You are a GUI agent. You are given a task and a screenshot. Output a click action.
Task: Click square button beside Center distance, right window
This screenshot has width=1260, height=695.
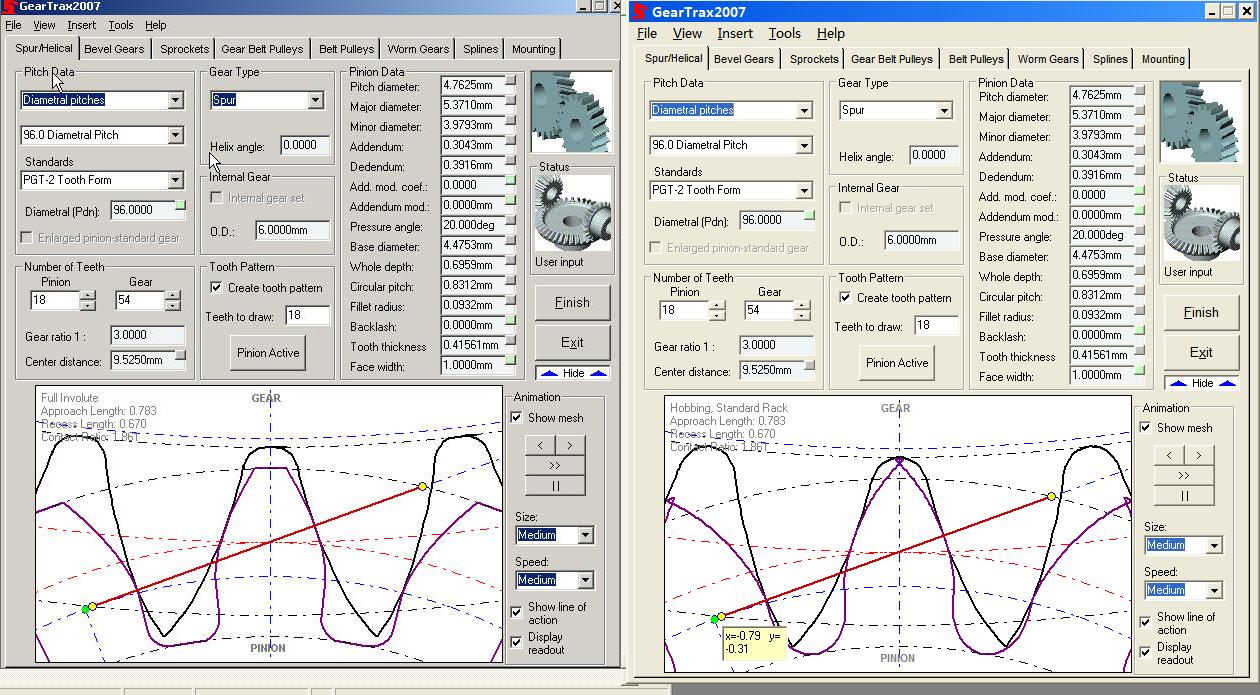click(x=810, y=366)
